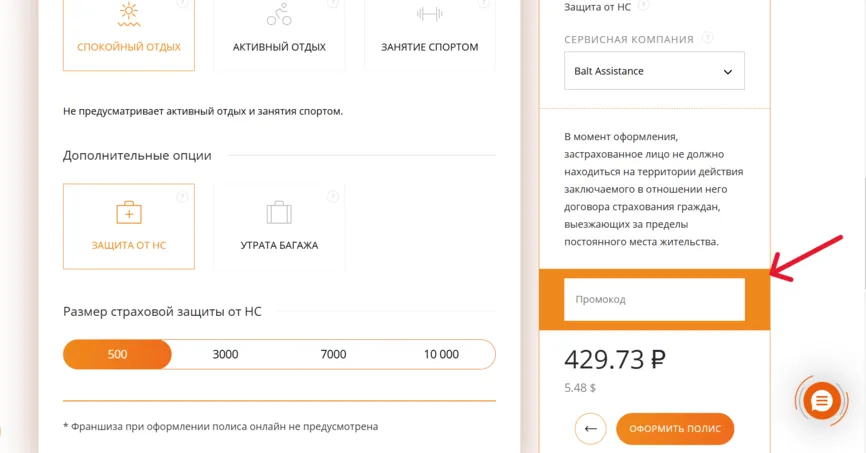866x453 pixels.
Task: Expand the Balt Assistance dropdown
Action: coord(654,71)
